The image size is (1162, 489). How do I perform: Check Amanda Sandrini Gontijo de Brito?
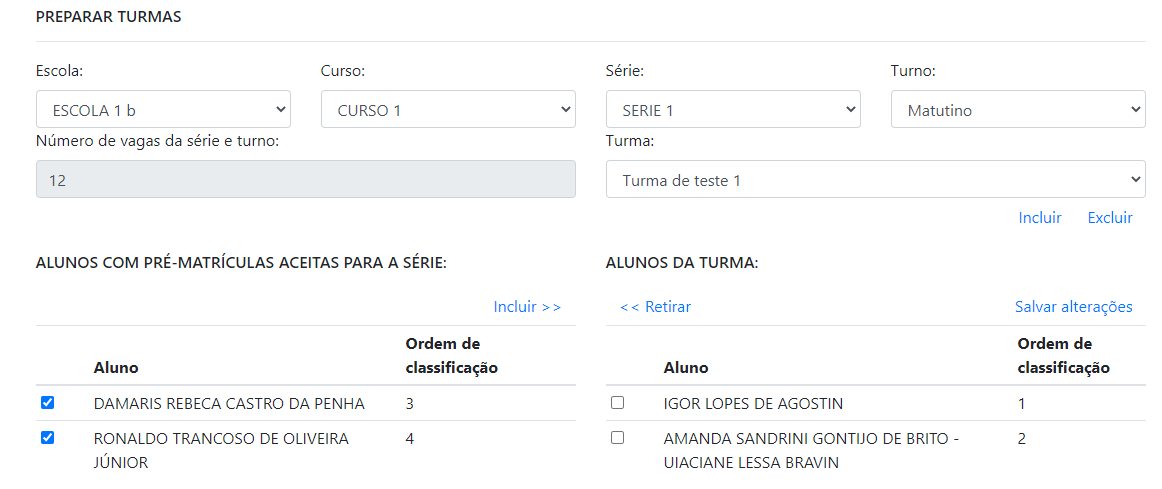click(617, 437)
